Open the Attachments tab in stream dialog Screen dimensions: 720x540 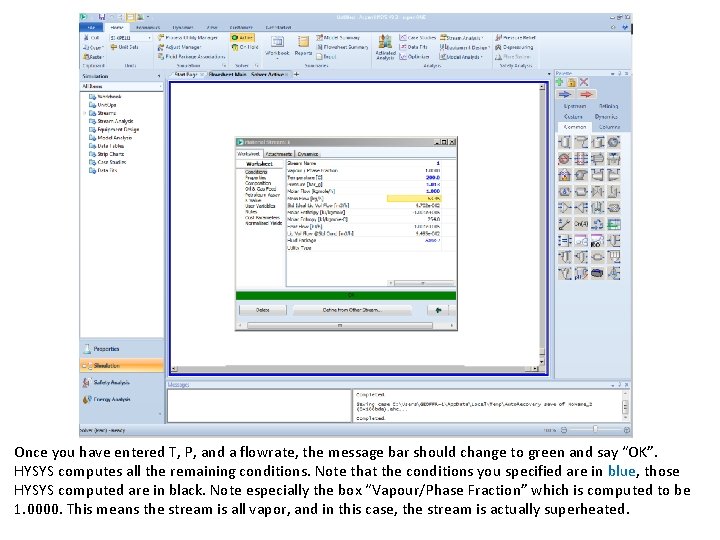click(278, 154)
